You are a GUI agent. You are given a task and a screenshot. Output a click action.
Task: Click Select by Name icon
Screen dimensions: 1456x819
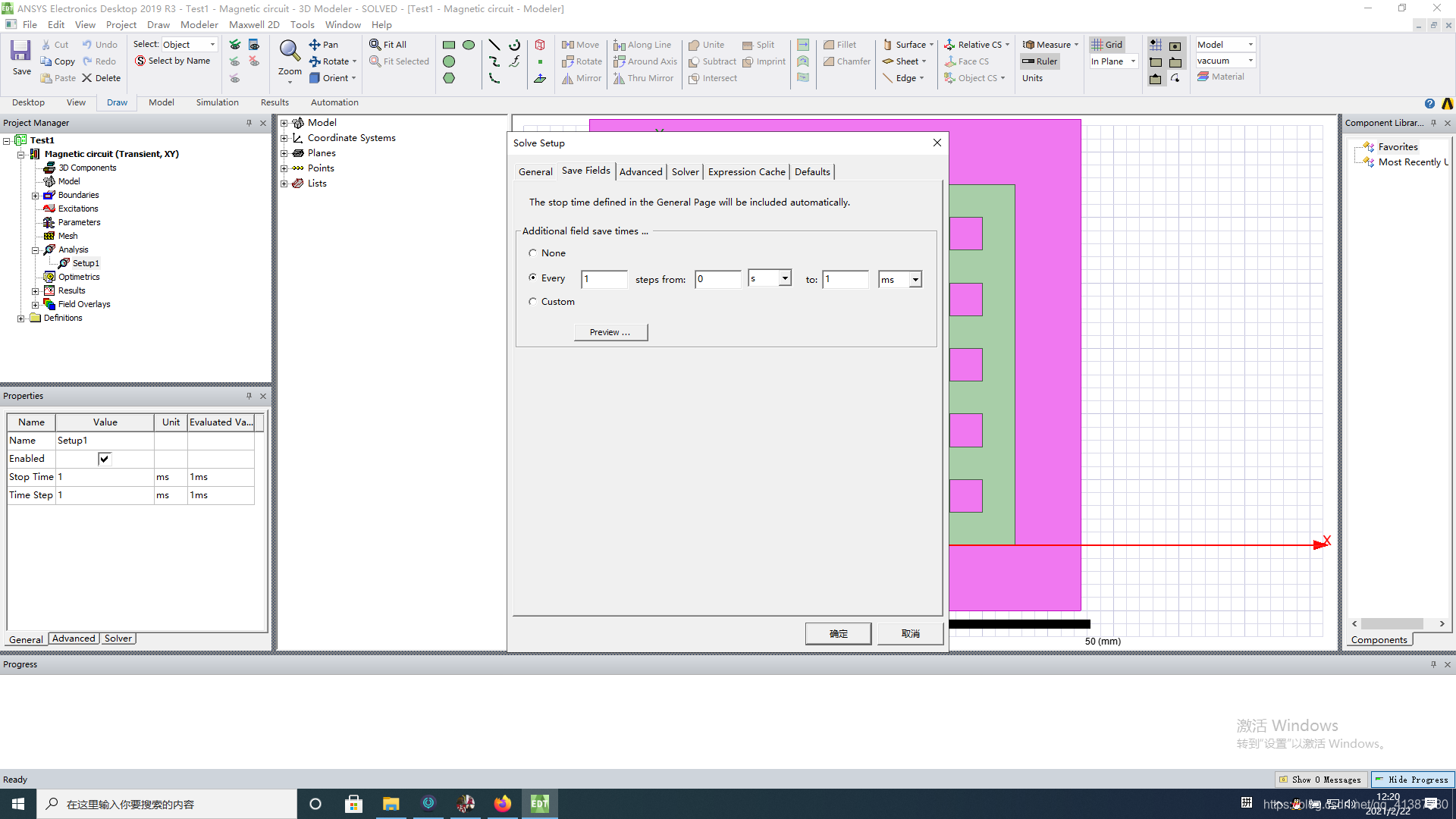172,61
